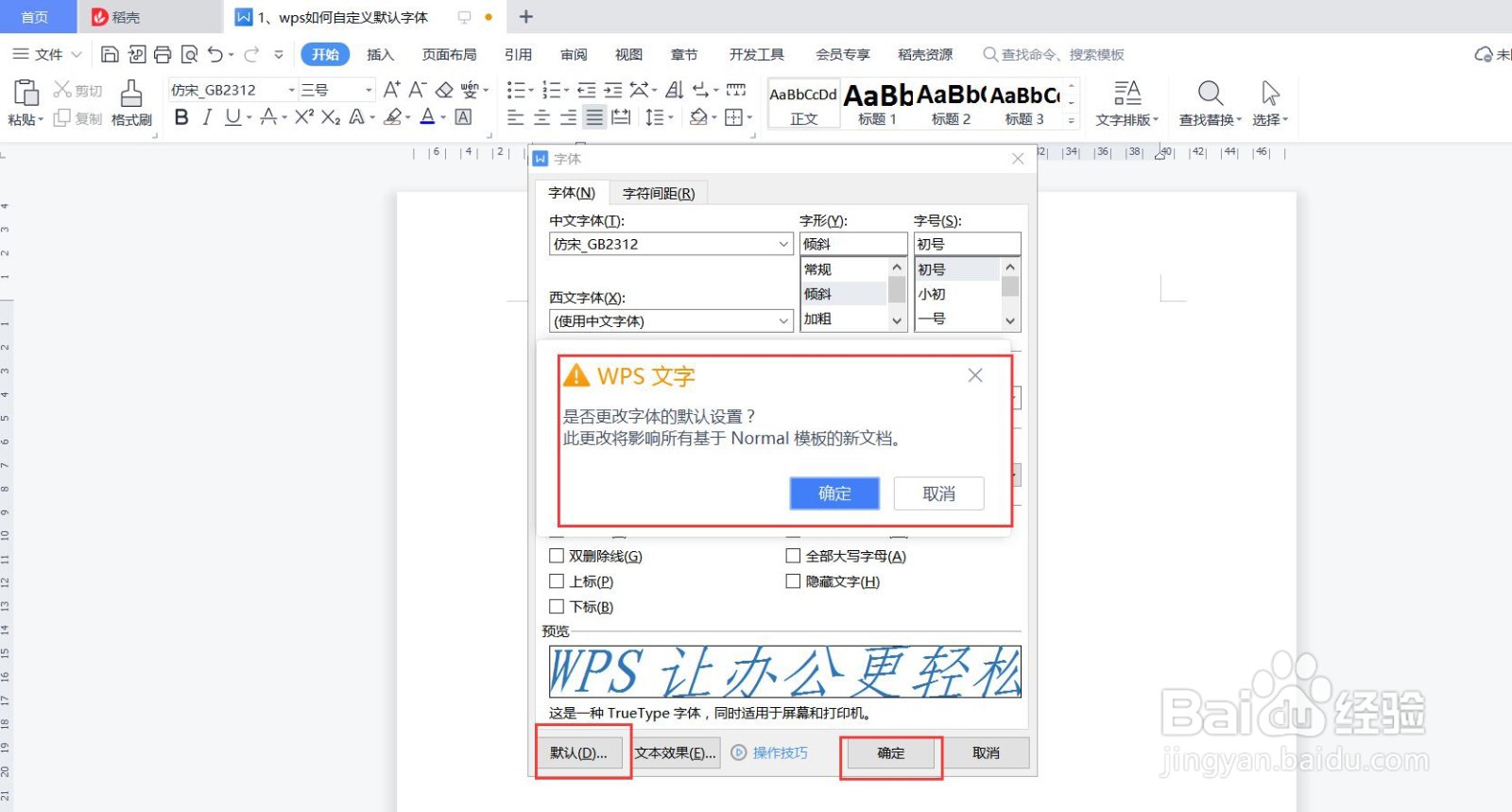Open the font color dropdown arrow

click(x=443, y=117)
